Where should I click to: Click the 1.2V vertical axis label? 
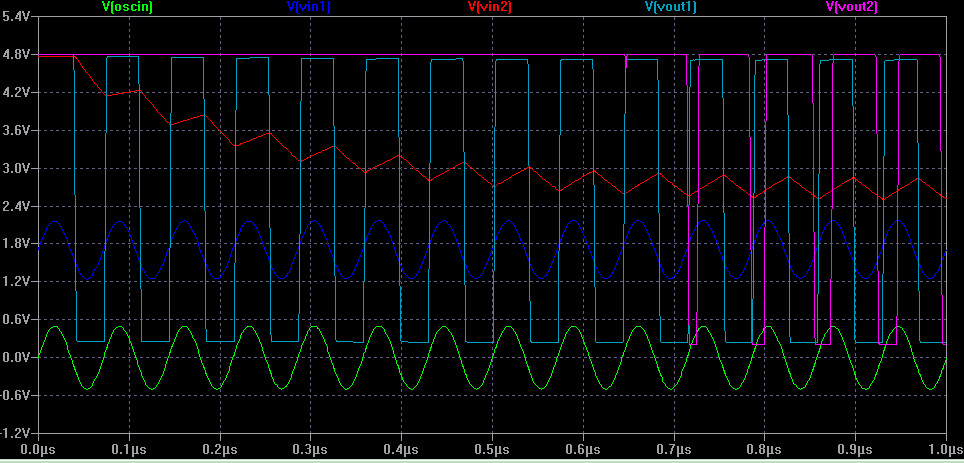point(16,282)
